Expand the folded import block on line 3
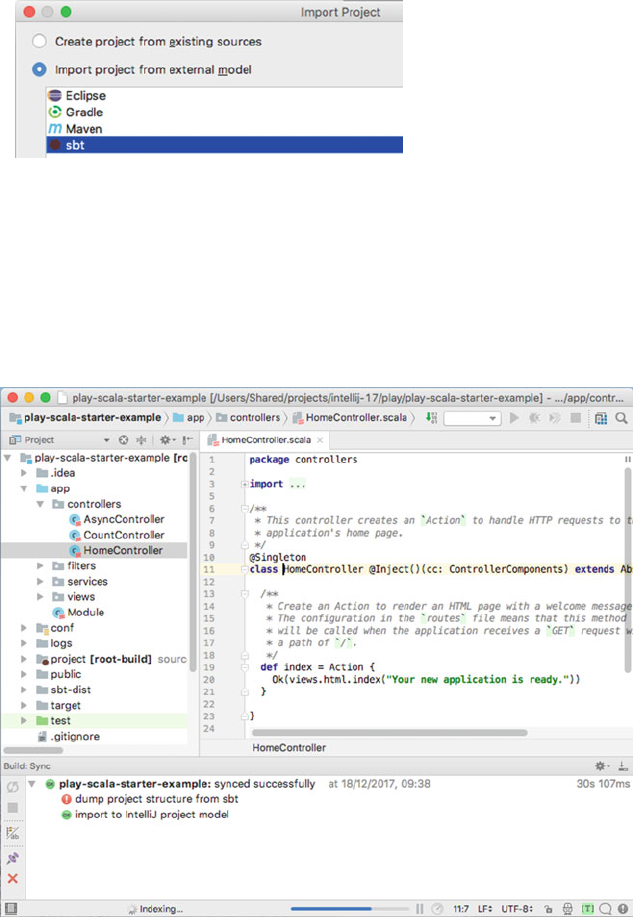Screen dimensions: 633x917 pyautogui.click(x=244, y=484)
